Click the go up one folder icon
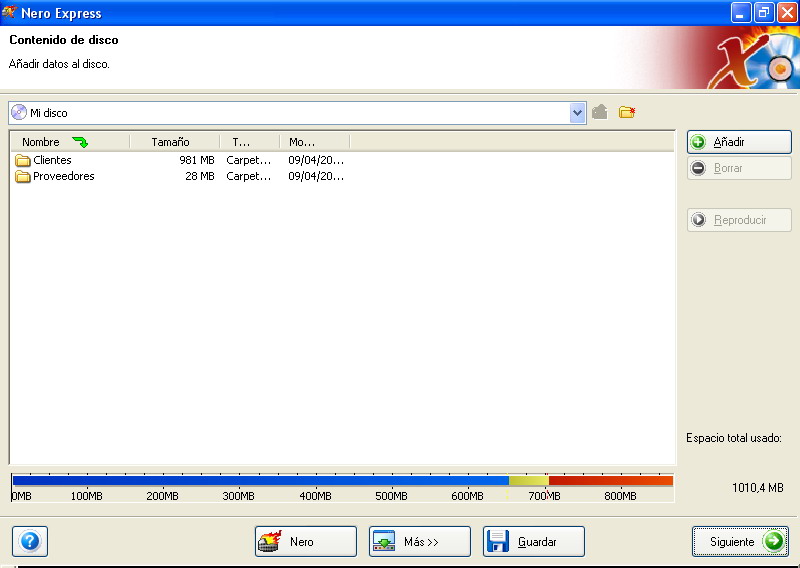800x568 pixels. pyautogui.click(x=600, y=112)
